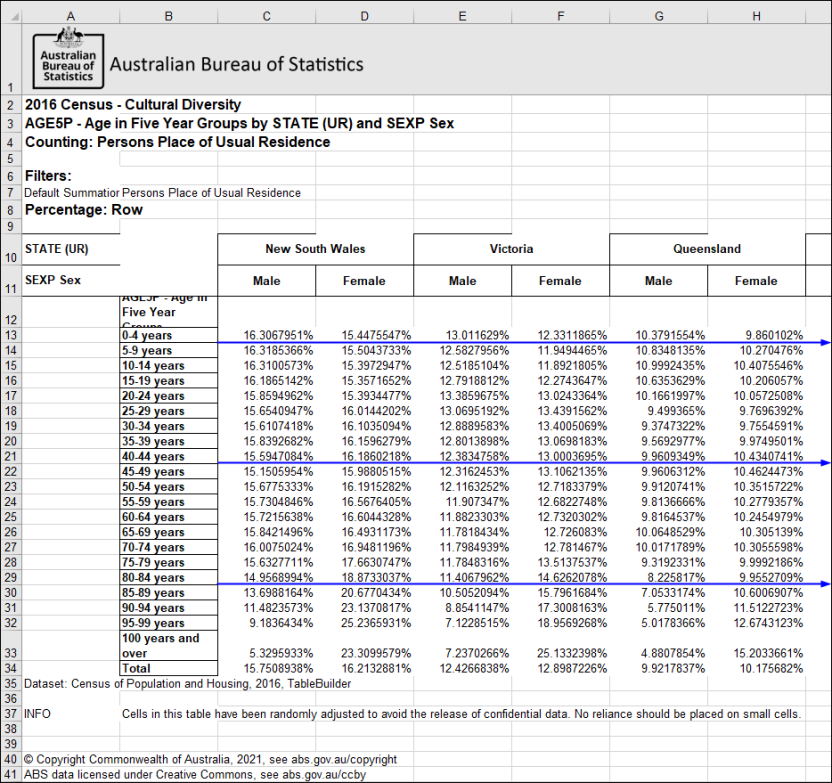Click the 'Cells in this table have been randomly adjusted' note
Viewport: 832px width, 783px height.
[461, 714]
